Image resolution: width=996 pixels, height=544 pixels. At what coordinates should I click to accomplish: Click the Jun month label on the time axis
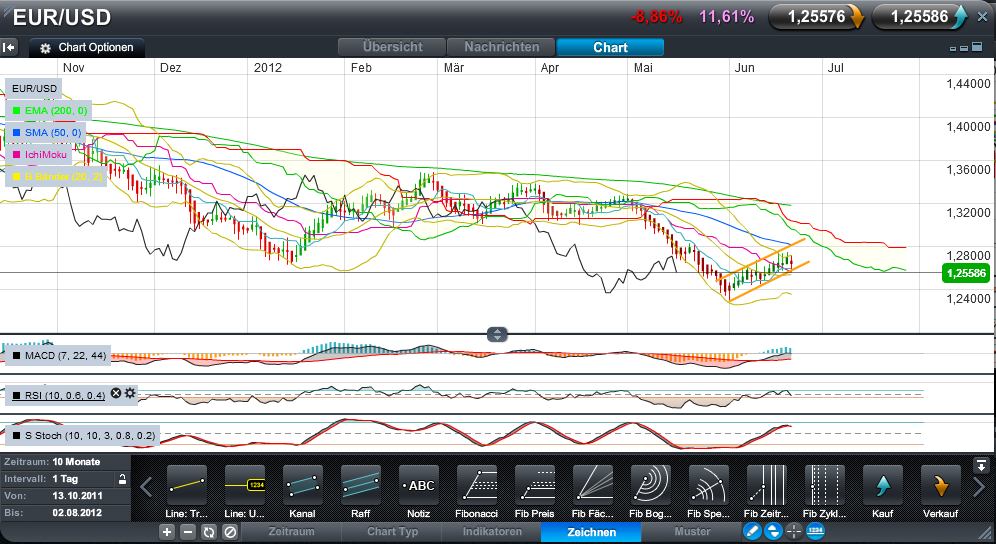pyautogui.click(x=744, y=68)
